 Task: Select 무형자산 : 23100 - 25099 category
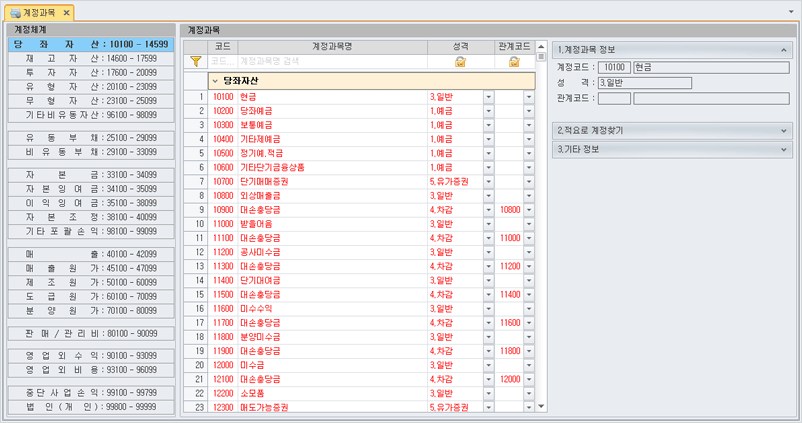coord(91,101)
